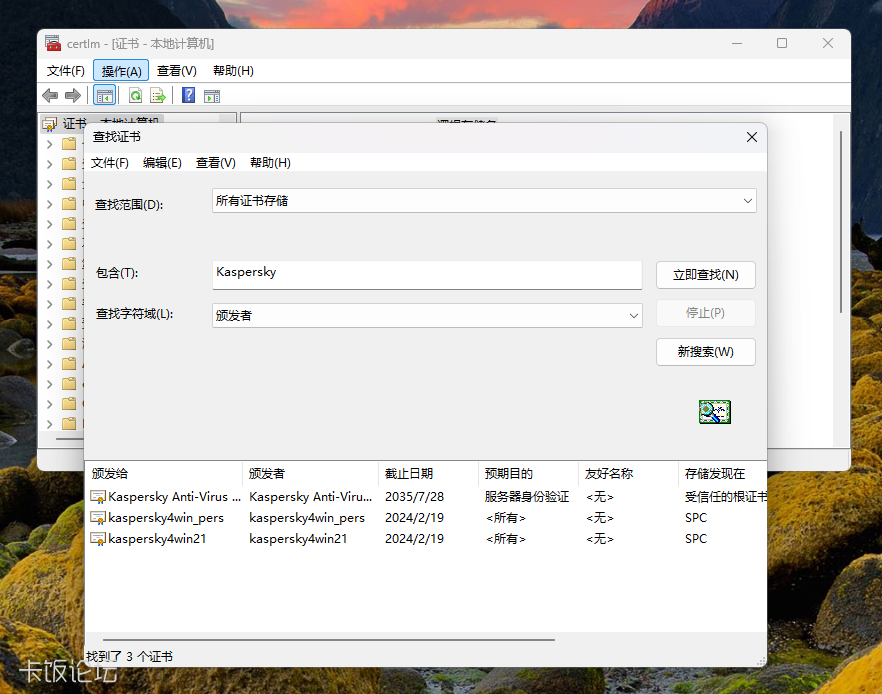Open 操作(A) menu in certlm window
882x694 pixels.
pyautogui.click(x=121, y=71)
